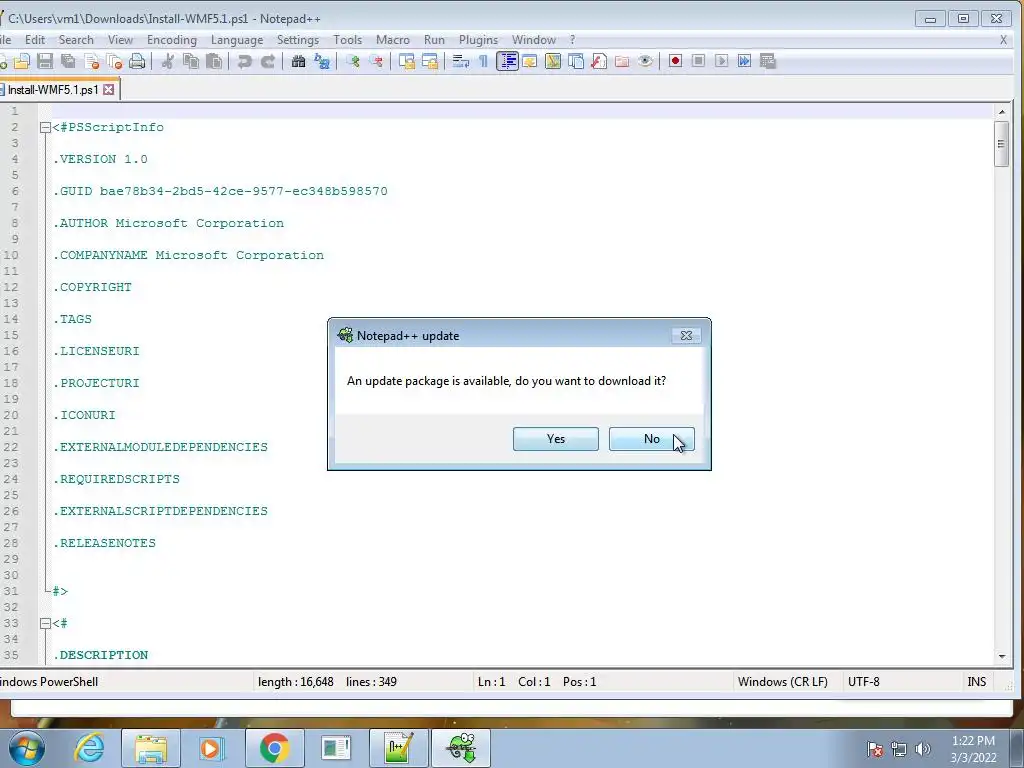Open the Windows Start button
The height and width of the screenshot is (768, 1024).
[27, 748]
